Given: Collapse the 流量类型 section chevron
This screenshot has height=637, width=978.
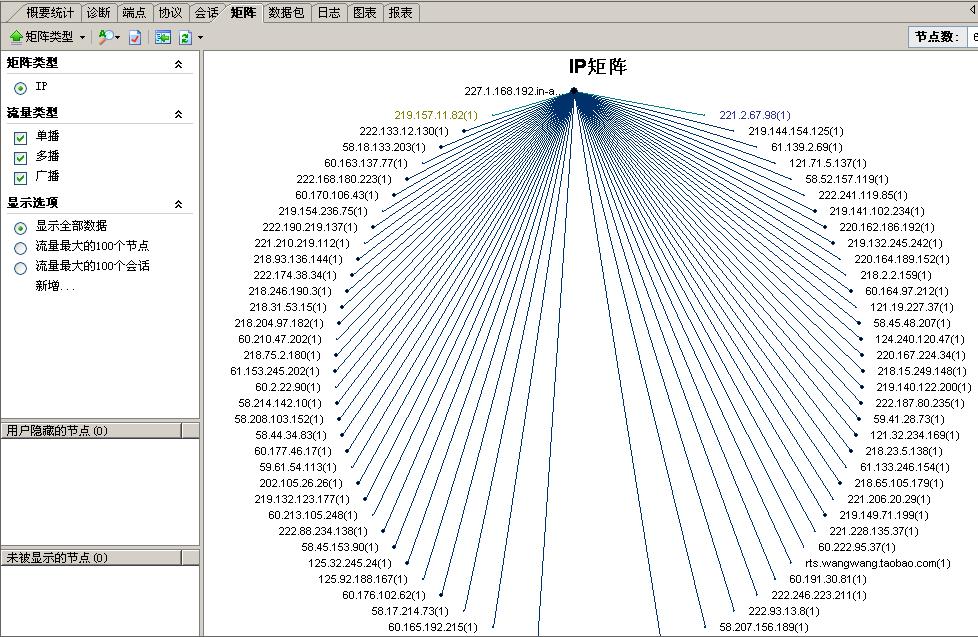Looking at the screenshot, I should point(178,114).
